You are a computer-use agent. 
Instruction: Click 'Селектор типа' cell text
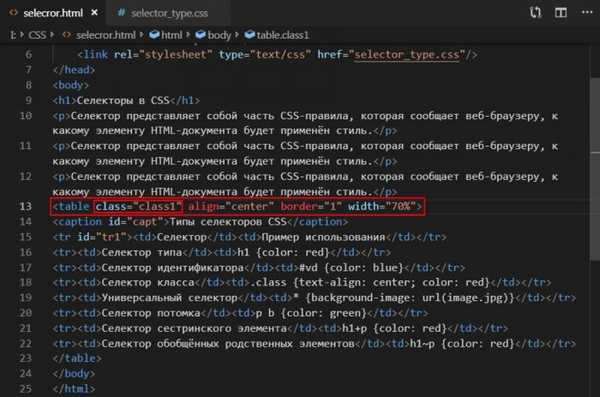click(x=142, y=253)
